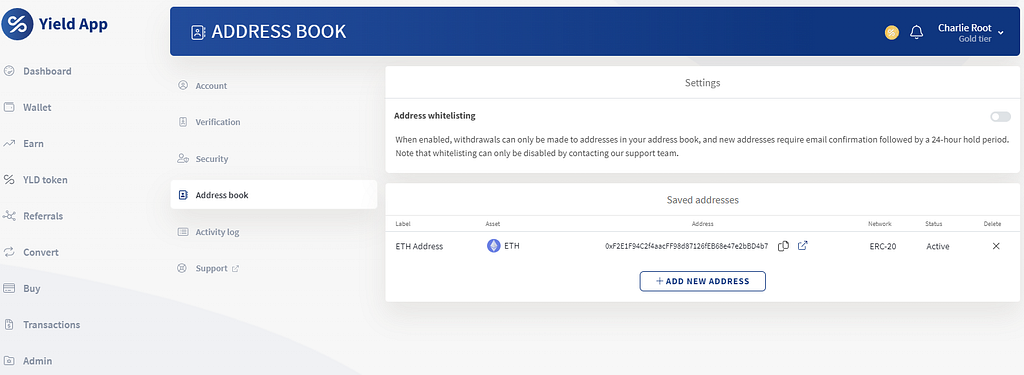Open the notifications bell
This screenshot has height=375, width=1024.
click(917, 32)
